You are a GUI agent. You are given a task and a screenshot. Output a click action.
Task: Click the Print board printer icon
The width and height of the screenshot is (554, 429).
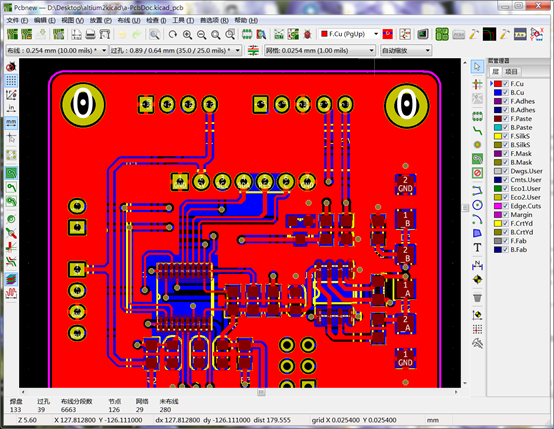coord(90,34)
